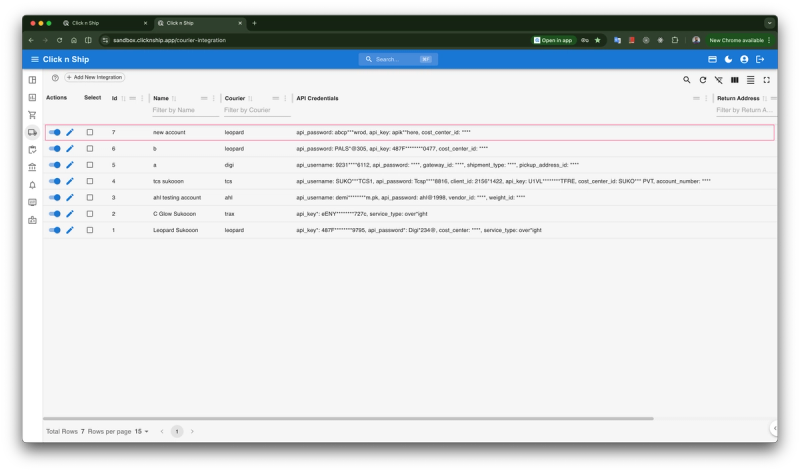
Task: Switch to the first Click n Ship tab
Action: click(105, 23)
